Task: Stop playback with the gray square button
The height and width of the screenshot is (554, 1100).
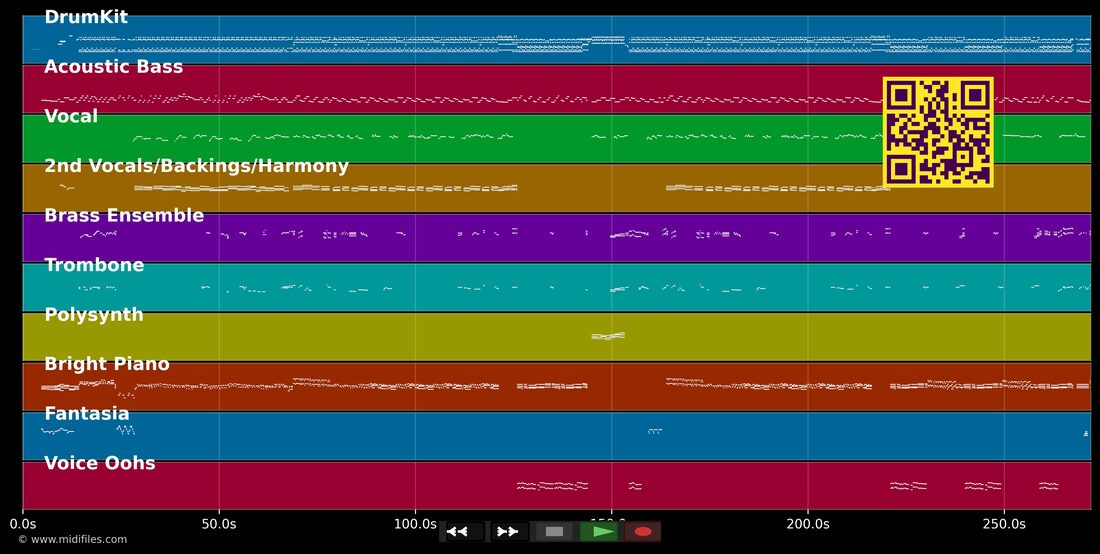Action: click(x=554, y=532)
